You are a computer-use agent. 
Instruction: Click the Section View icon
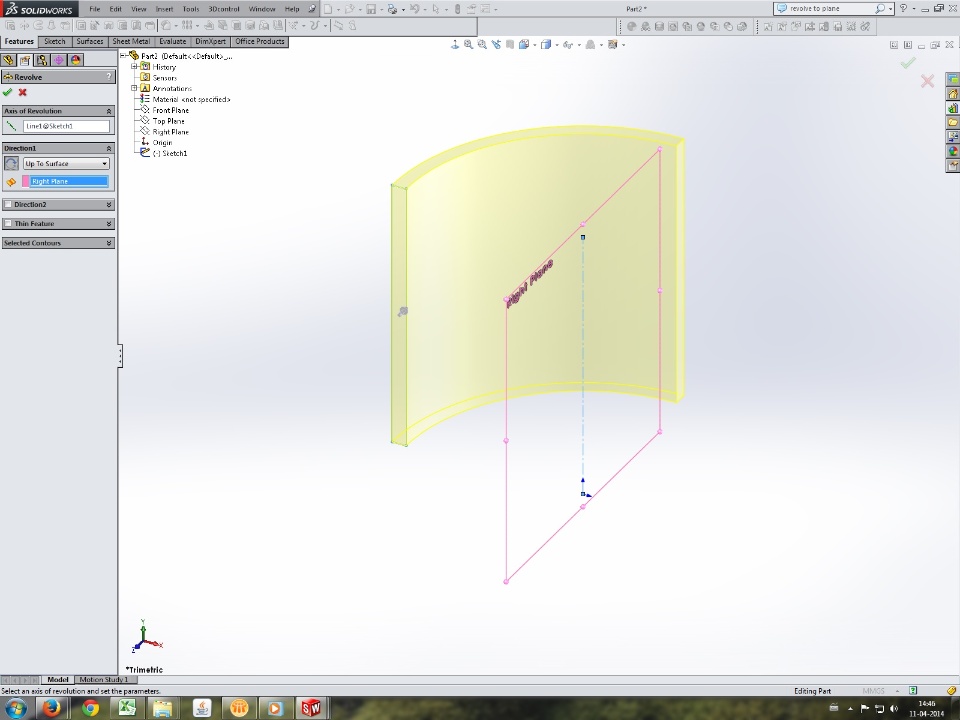coord(510,45)
